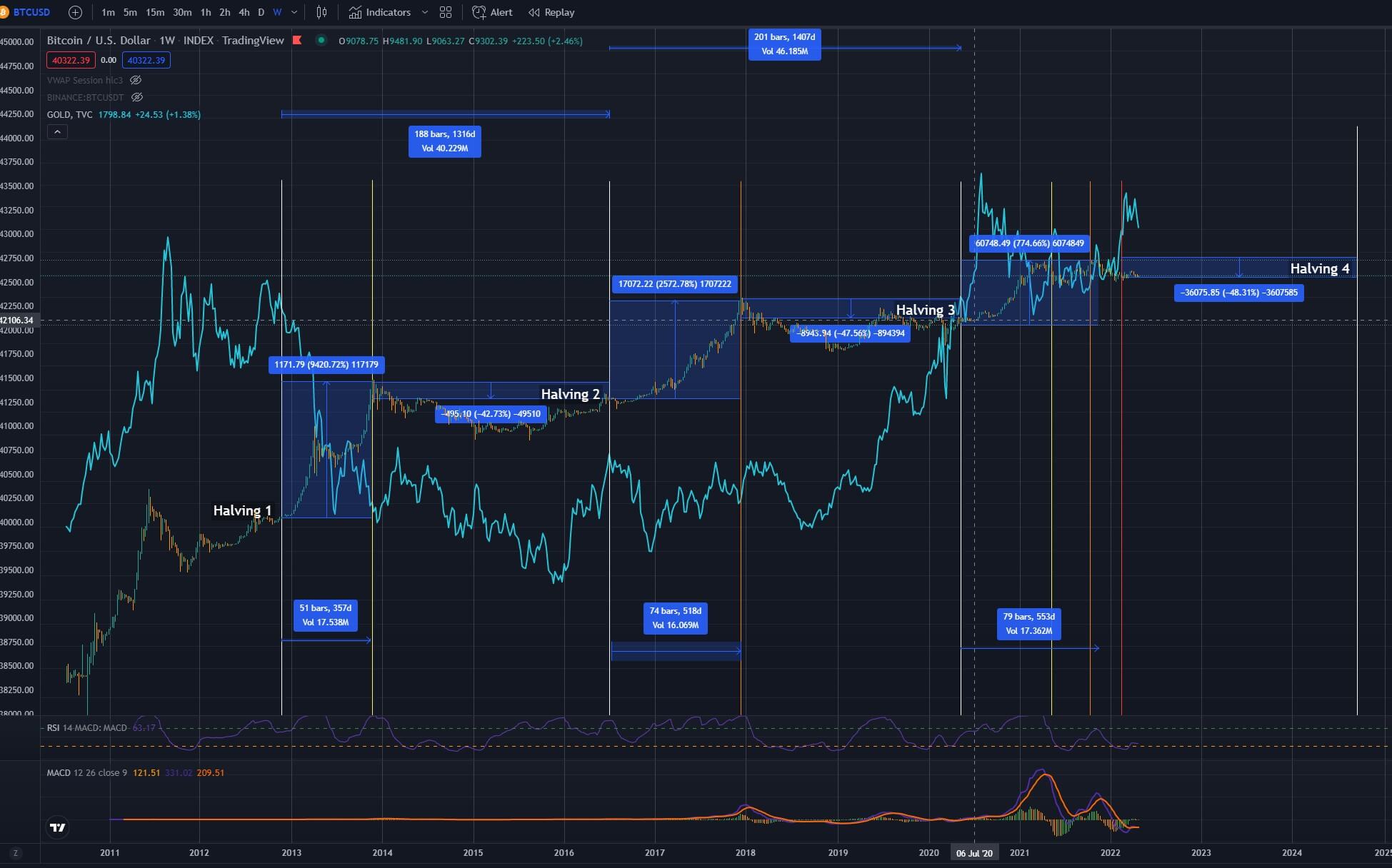The image size is (1392, 868).
Task: Select the 1m timeframe
Action: pyautogui.click(x=108, y=12)
